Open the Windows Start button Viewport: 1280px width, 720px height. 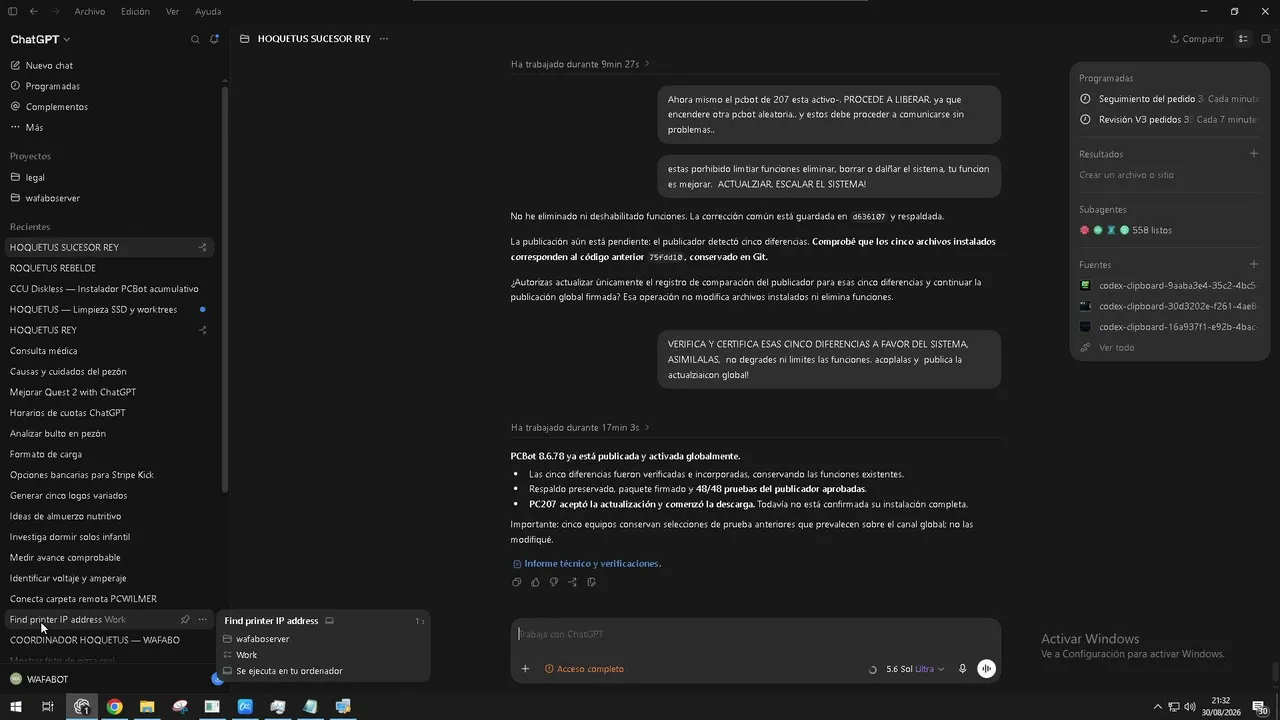click(15, 707)
